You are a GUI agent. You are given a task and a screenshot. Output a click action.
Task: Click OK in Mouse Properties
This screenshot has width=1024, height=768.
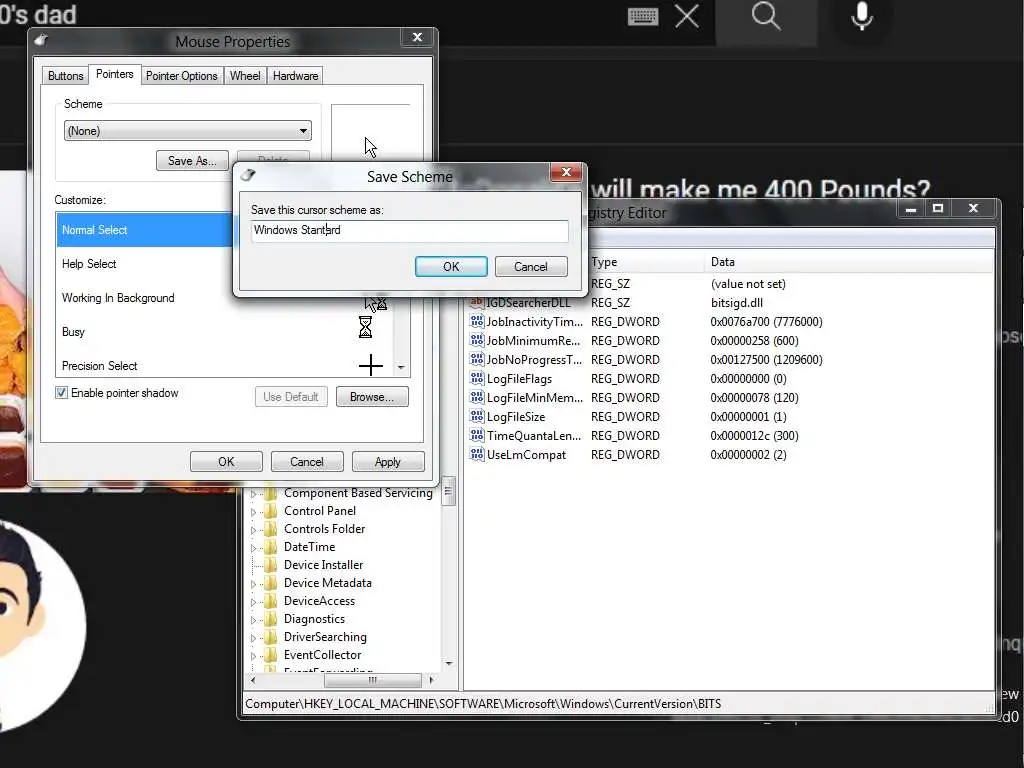(x=226, y=462)
